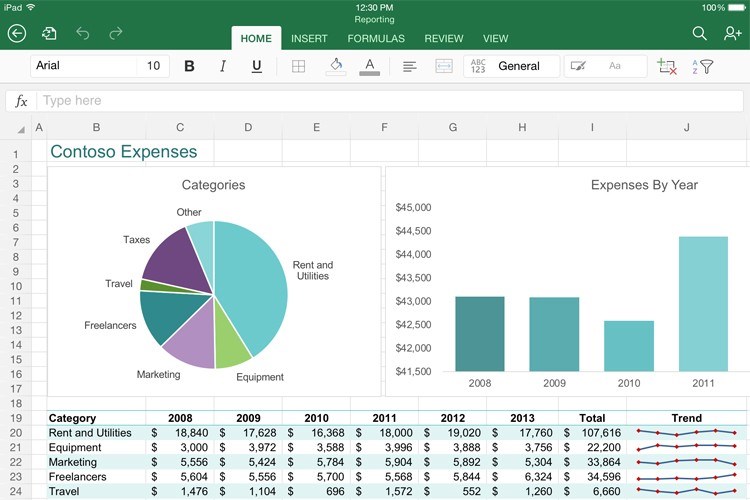This screenshot has width=750, height=500.
Task: Select the Travel row label
Action: [64, 491]
